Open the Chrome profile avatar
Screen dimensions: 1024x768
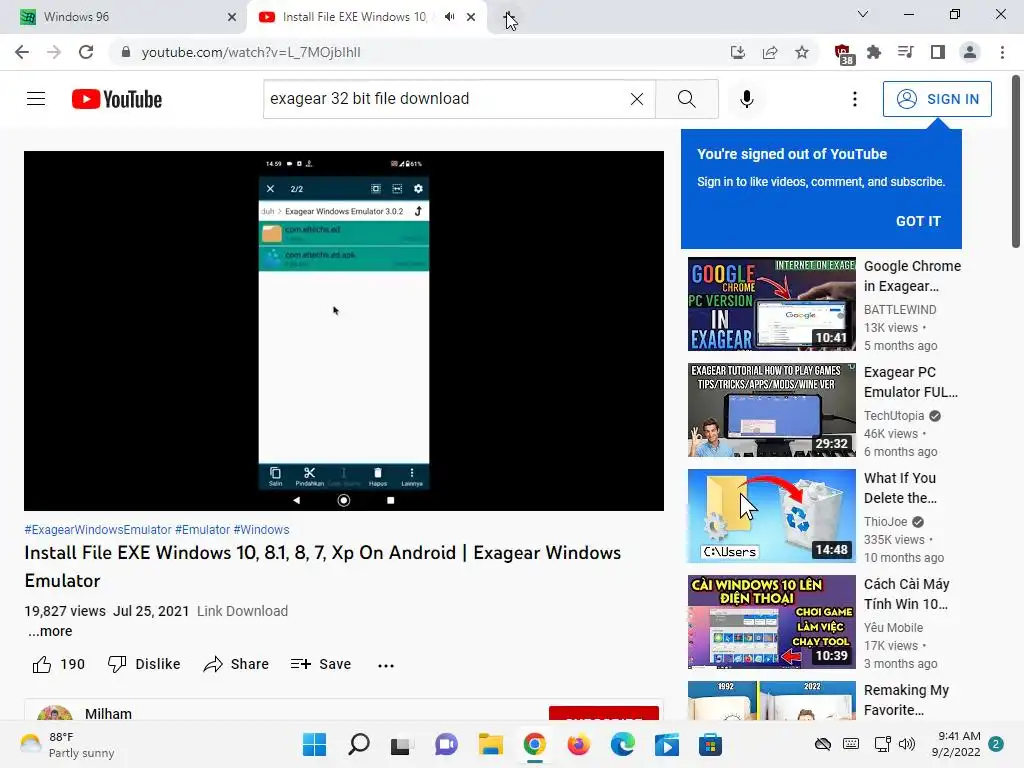coord(970,52)
